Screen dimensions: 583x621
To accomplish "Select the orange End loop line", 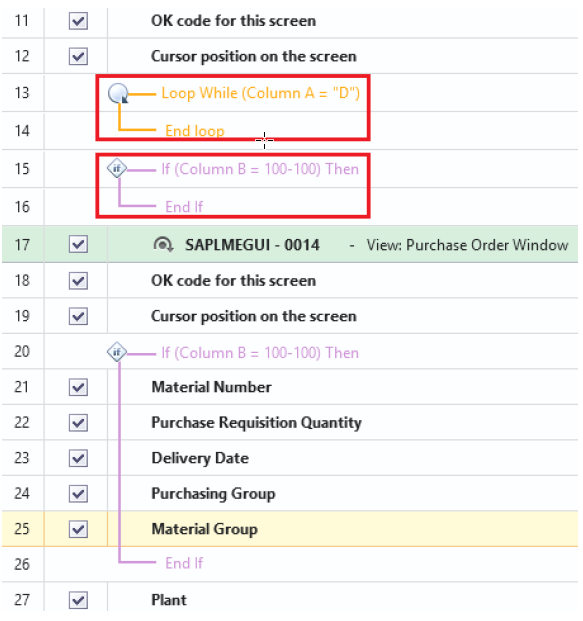I will point(194,131).
